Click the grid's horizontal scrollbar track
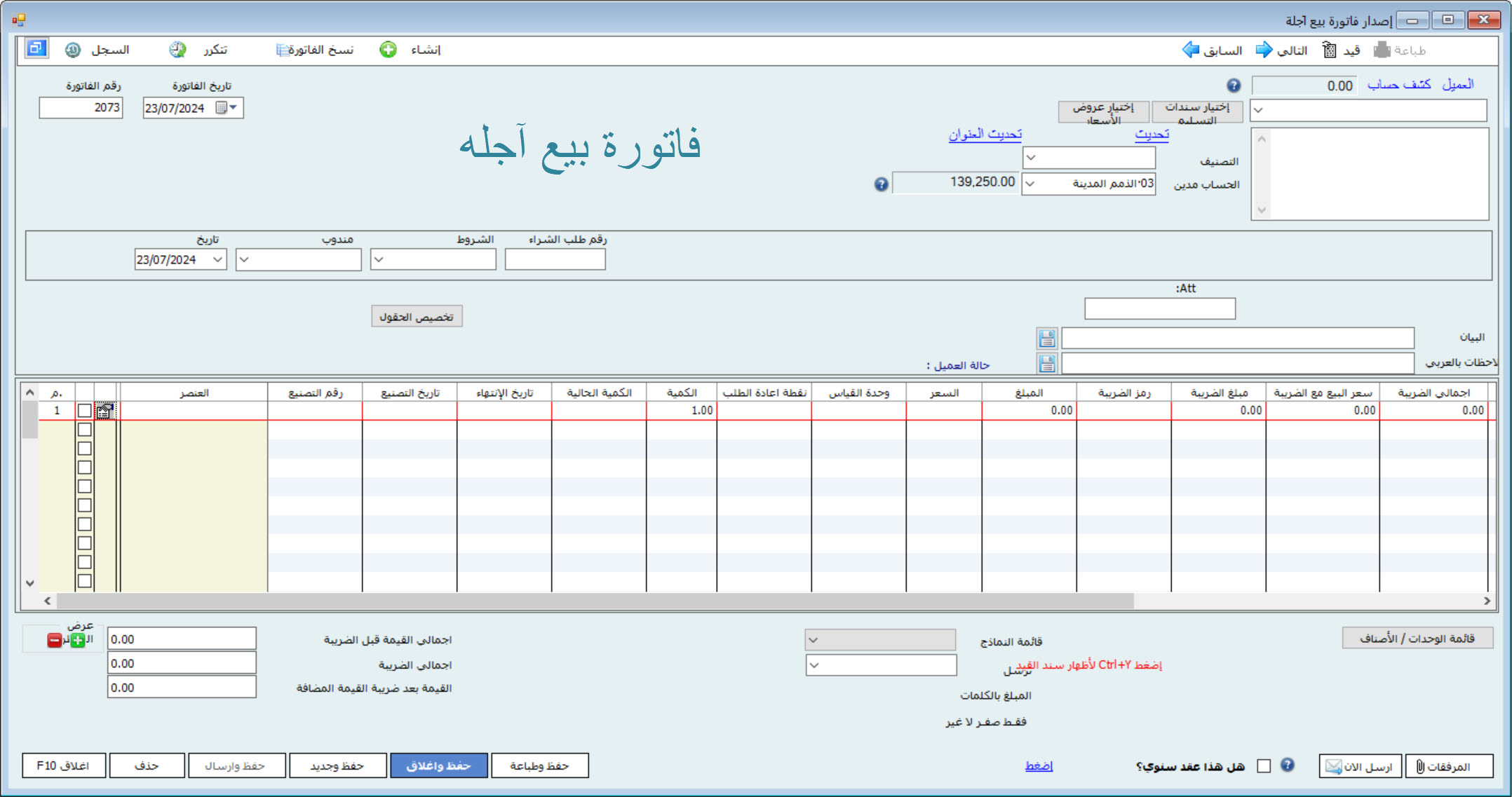Screen dimensions: 1512x797 pos(1304,601)
